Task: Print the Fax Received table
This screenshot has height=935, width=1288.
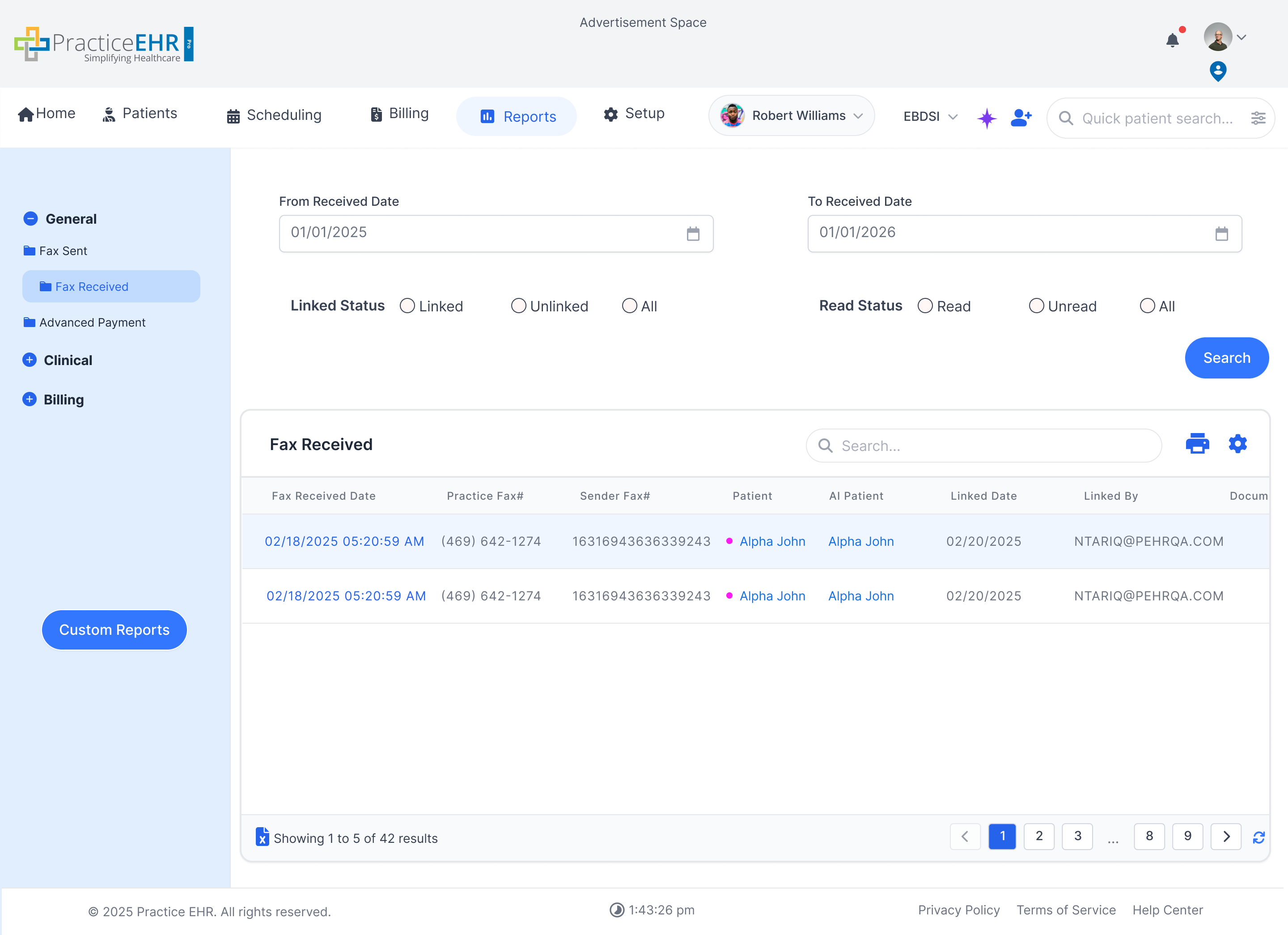Action: tap(1197, 444)
